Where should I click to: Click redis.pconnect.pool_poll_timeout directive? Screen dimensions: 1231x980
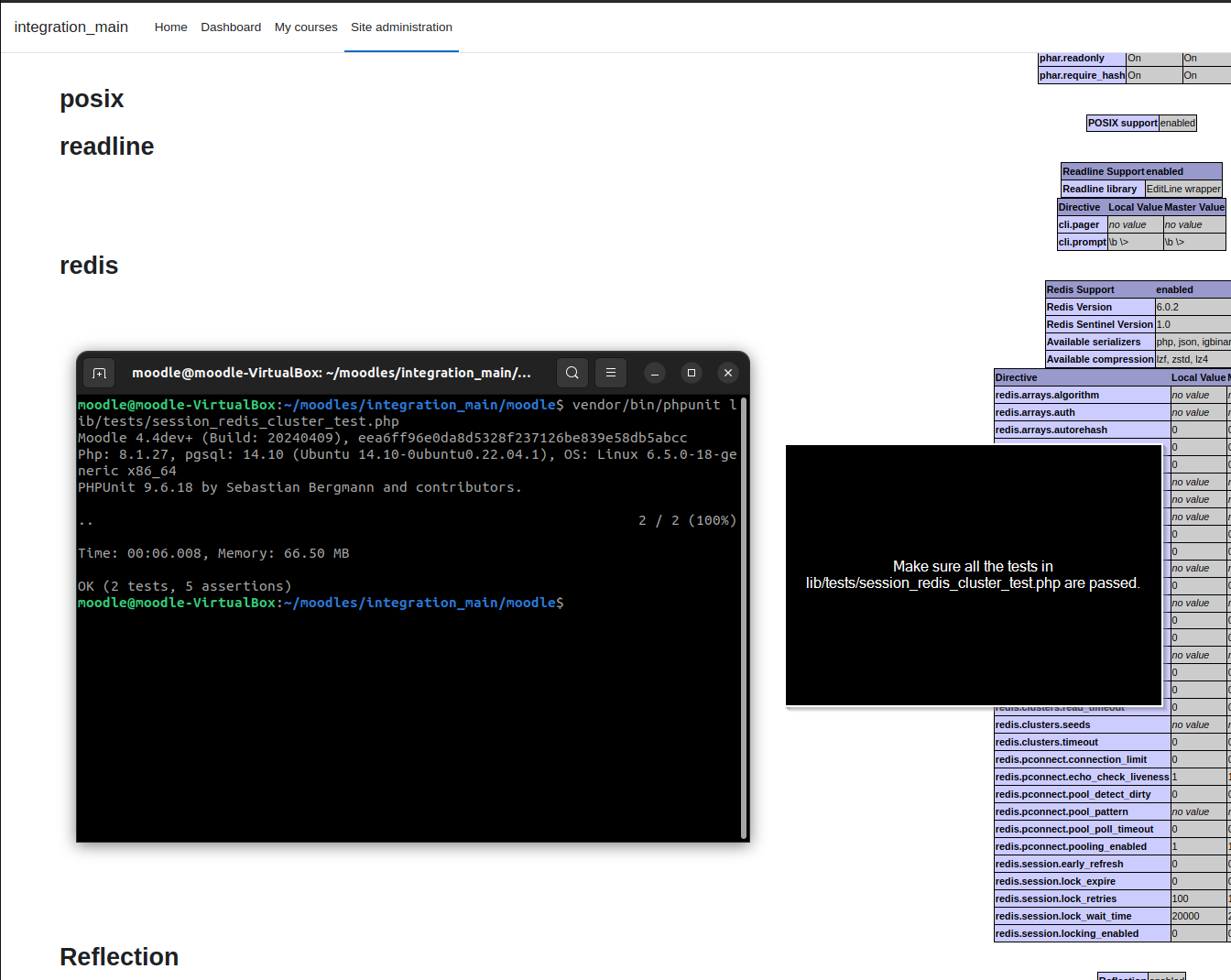1083,829
